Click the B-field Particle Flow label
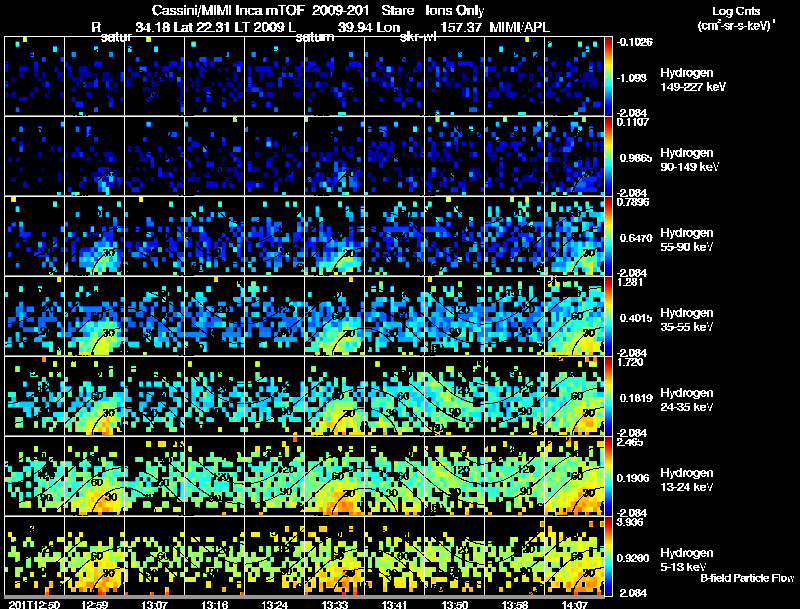 [x=747, y=578]
